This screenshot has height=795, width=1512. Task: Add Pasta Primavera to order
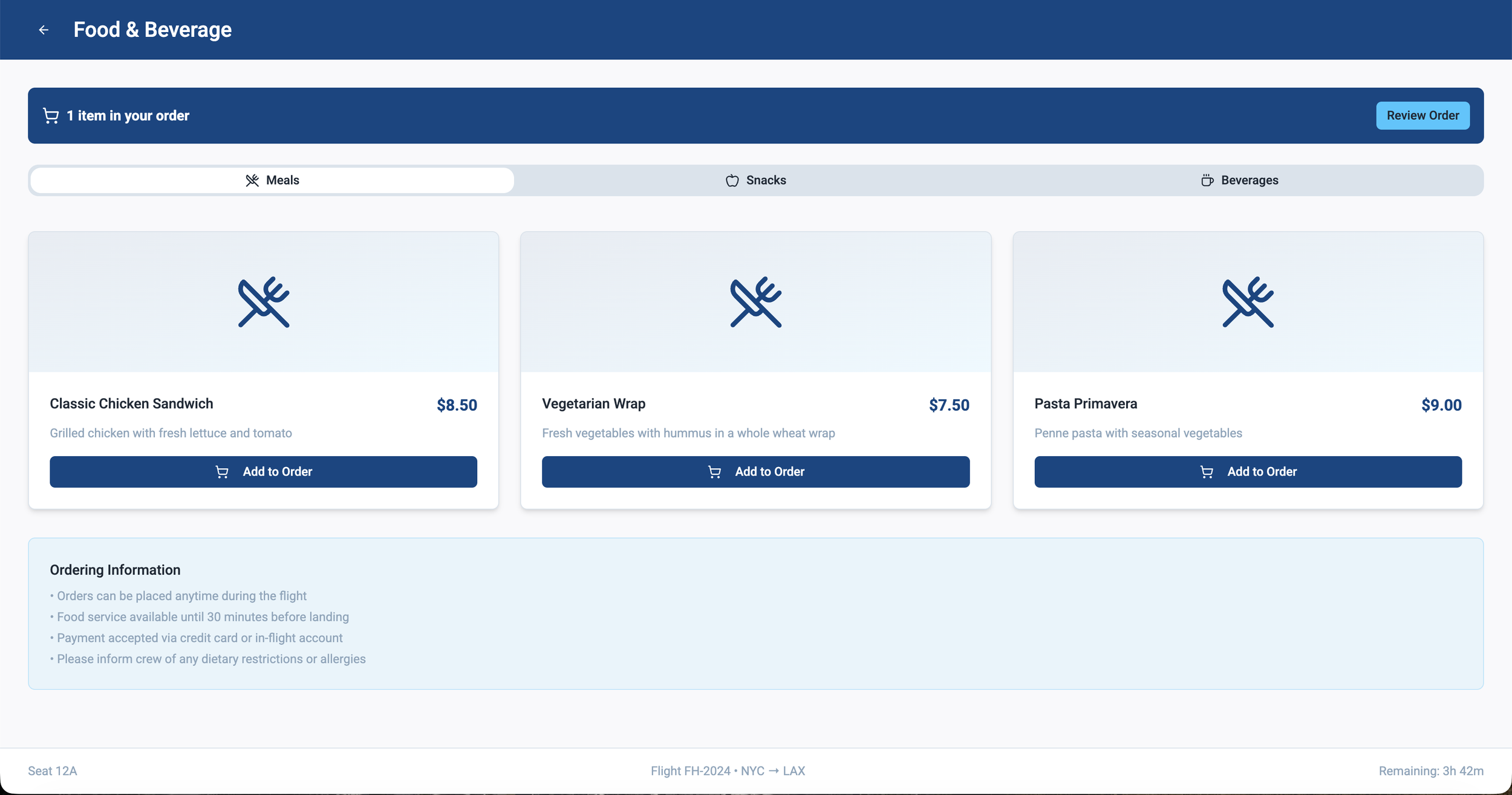(1248, 471)
